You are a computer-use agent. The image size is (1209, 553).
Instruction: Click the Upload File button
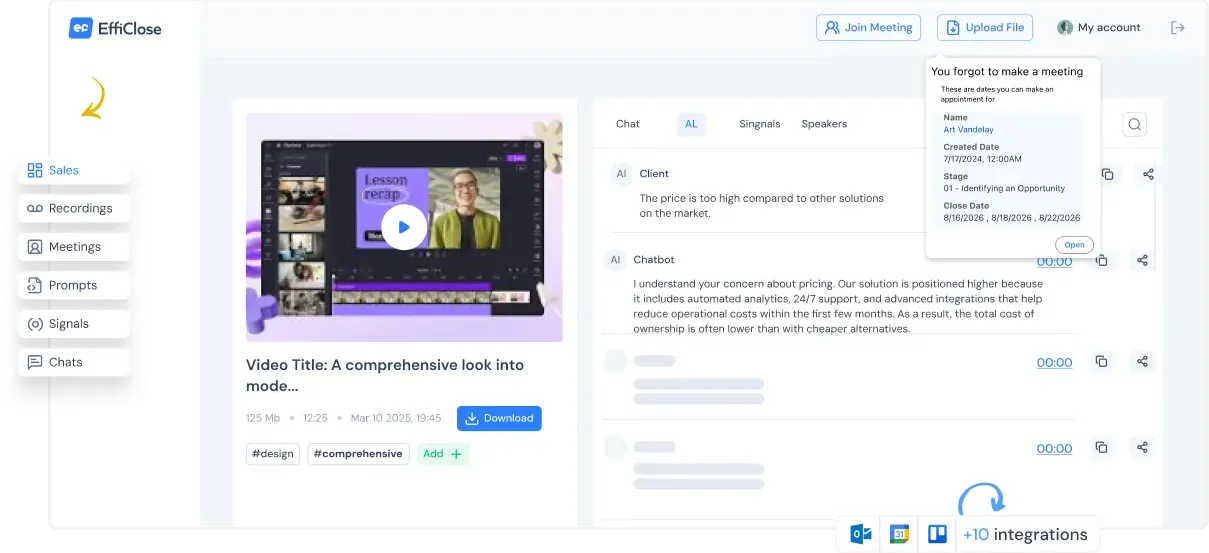coord(985,28)
